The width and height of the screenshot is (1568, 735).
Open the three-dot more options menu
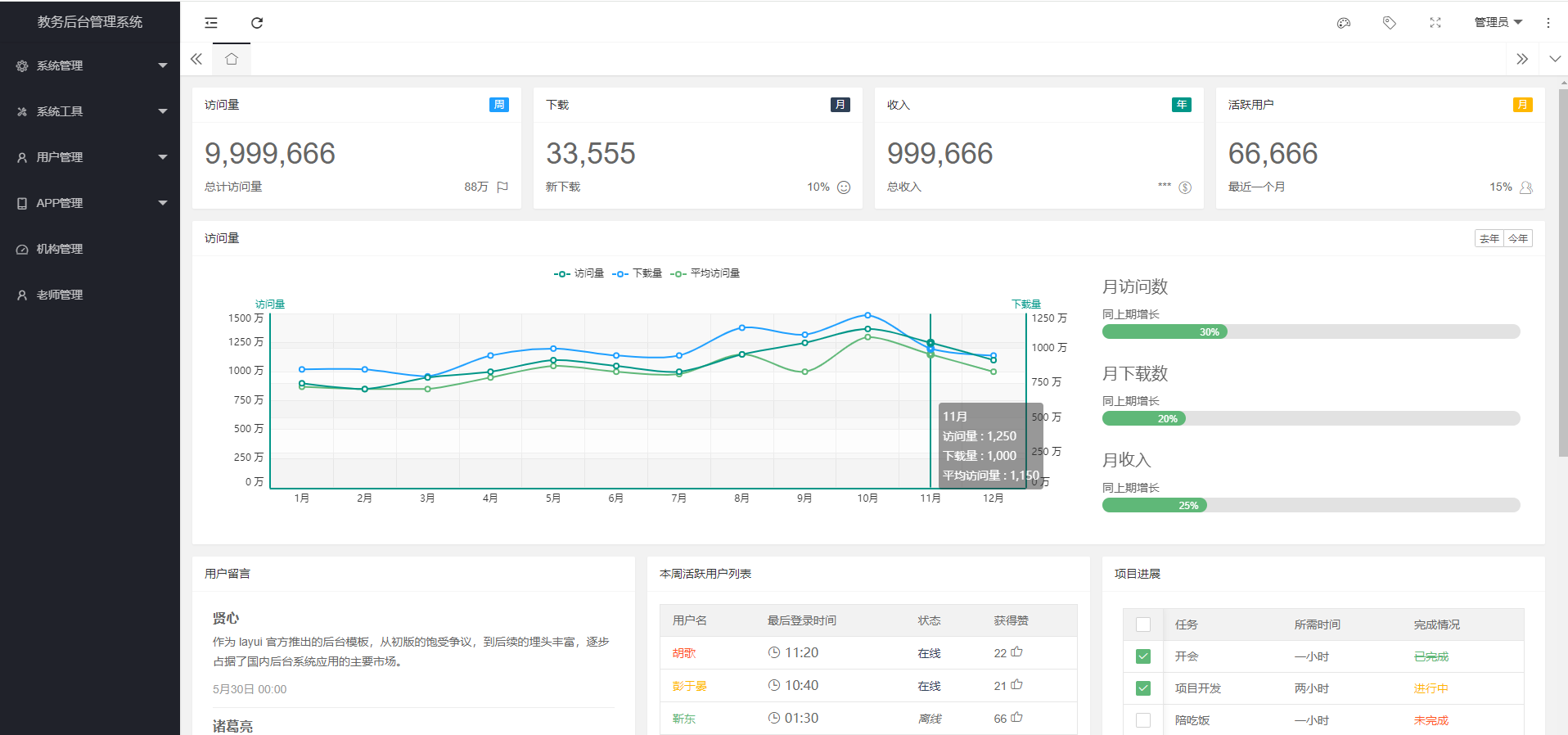tap(1548, 23)
